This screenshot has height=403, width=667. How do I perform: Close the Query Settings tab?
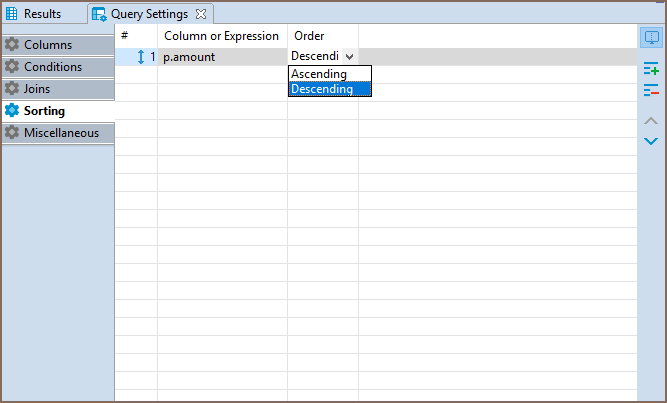(x=201, y=14)
